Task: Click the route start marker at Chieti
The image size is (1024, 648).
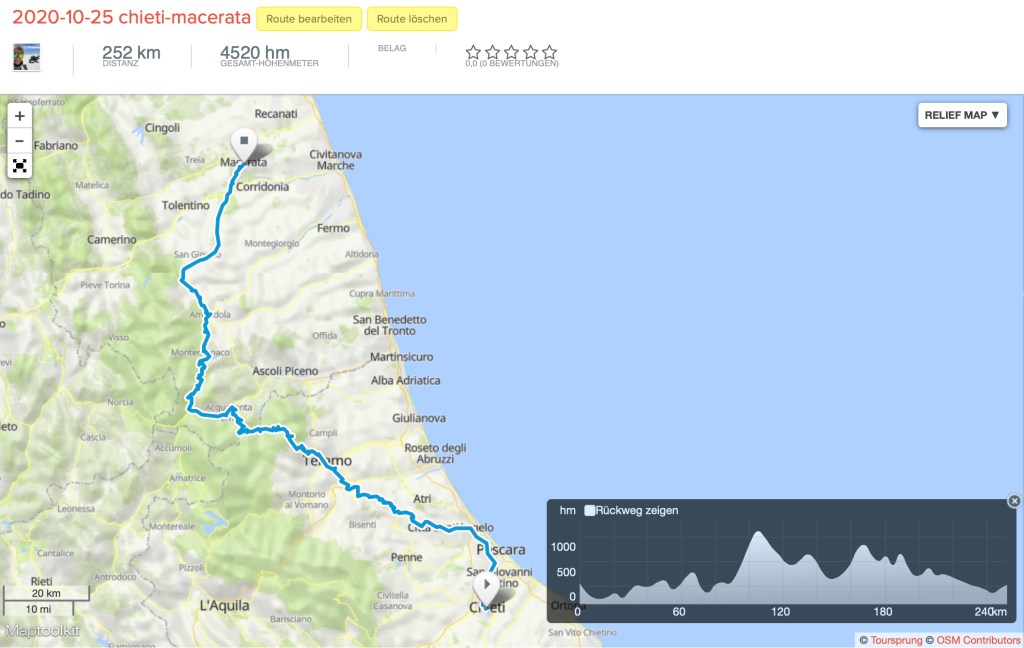Action: pos(486,586)
